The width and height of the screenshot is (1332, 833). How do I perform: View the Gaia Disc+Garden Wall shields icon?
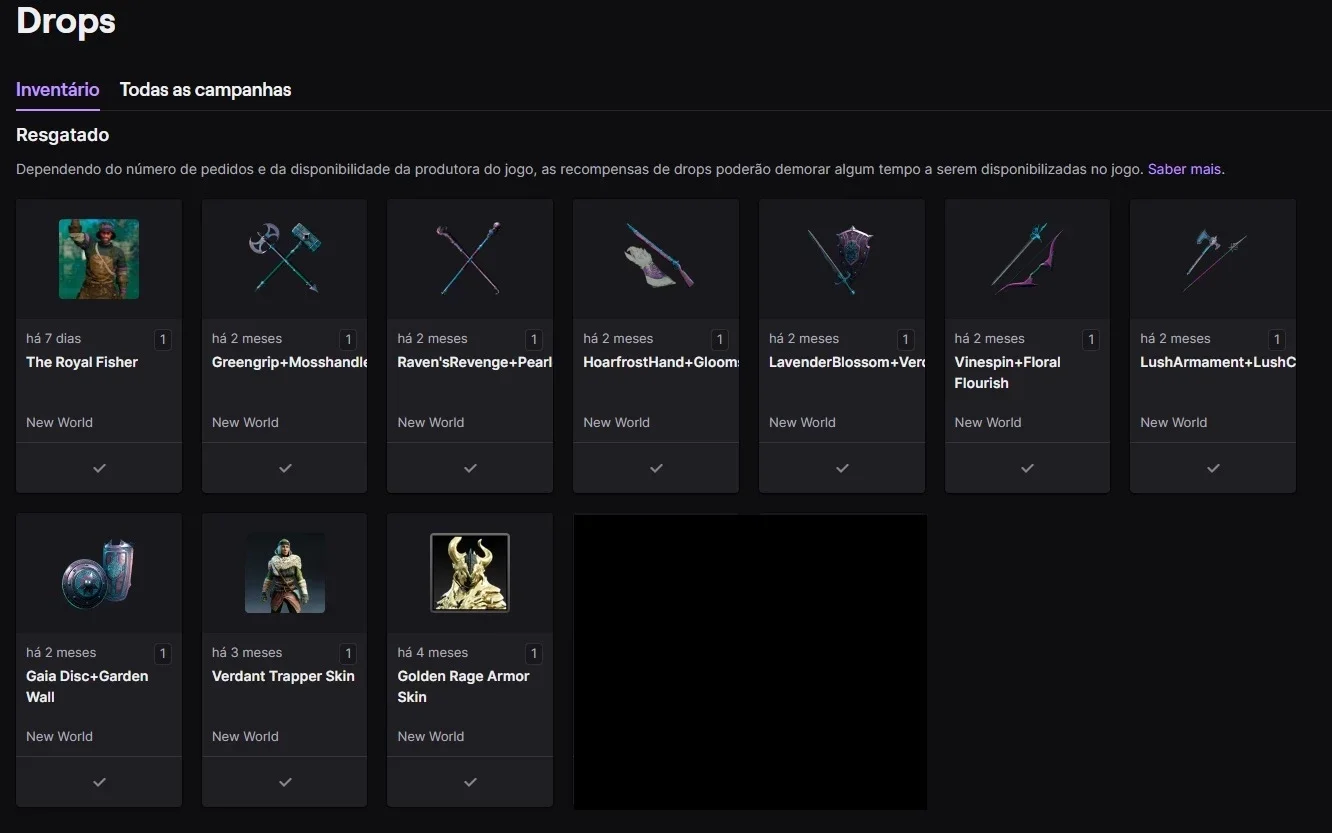99,573
